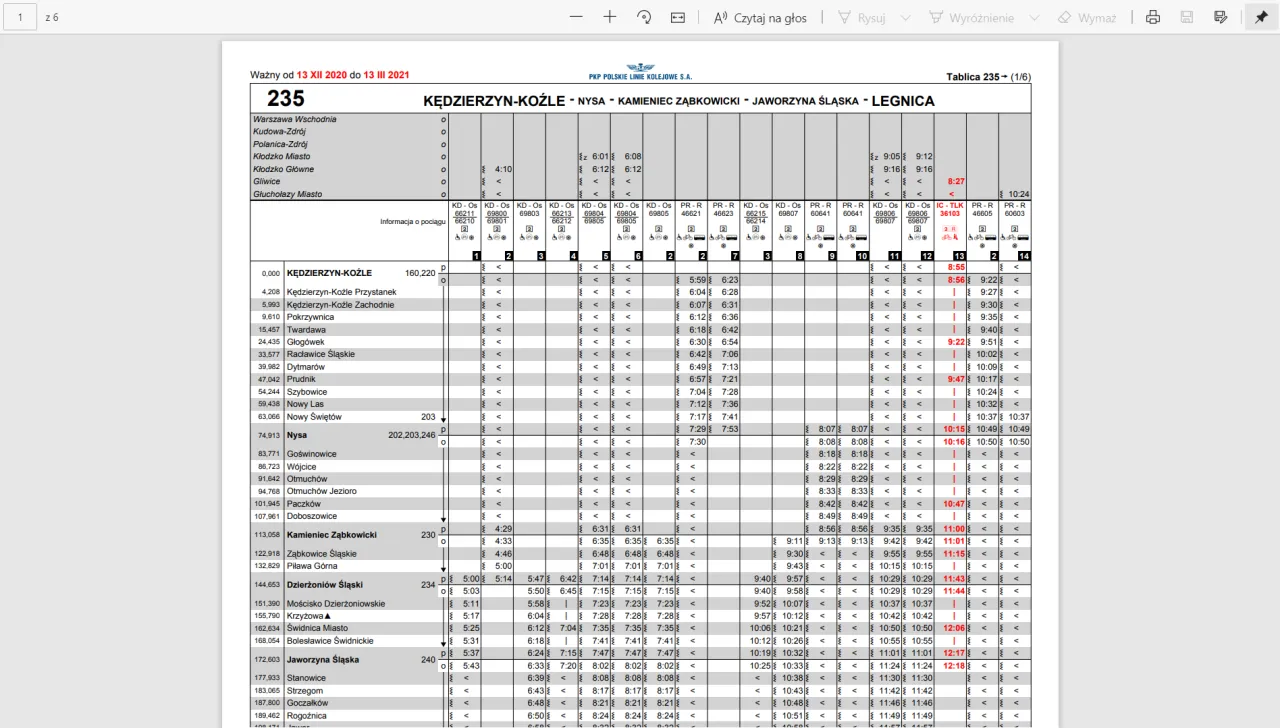This screenshot has height=728, width=1280.
Task: Open the Wyróżnienie color options dropdown arrow
Action: [x=1034, y=17]
